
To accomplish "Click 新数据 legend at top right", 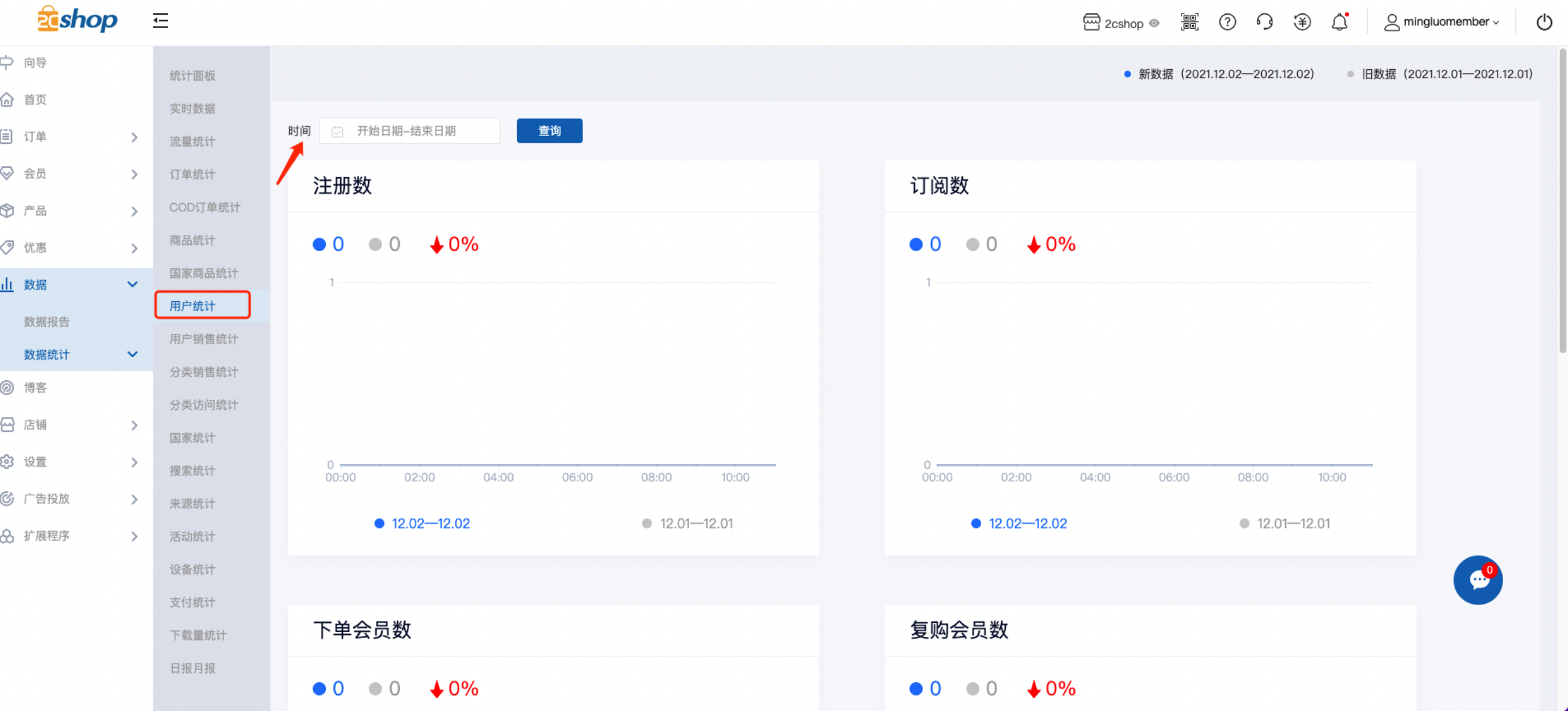I will coord(1219,74).
